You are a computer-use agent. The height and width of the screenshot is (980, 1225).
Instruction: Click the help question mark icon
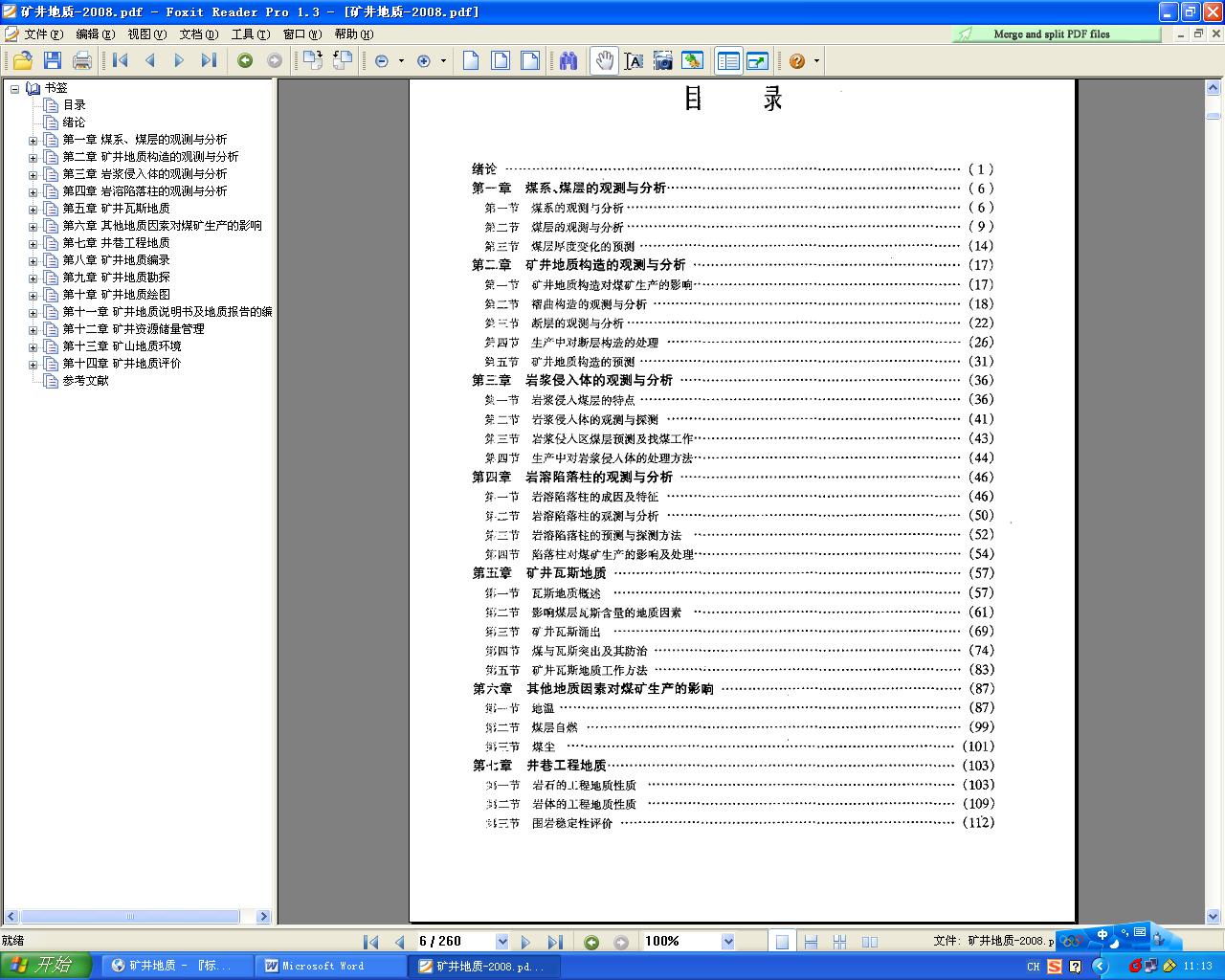[x=797, y=60]
